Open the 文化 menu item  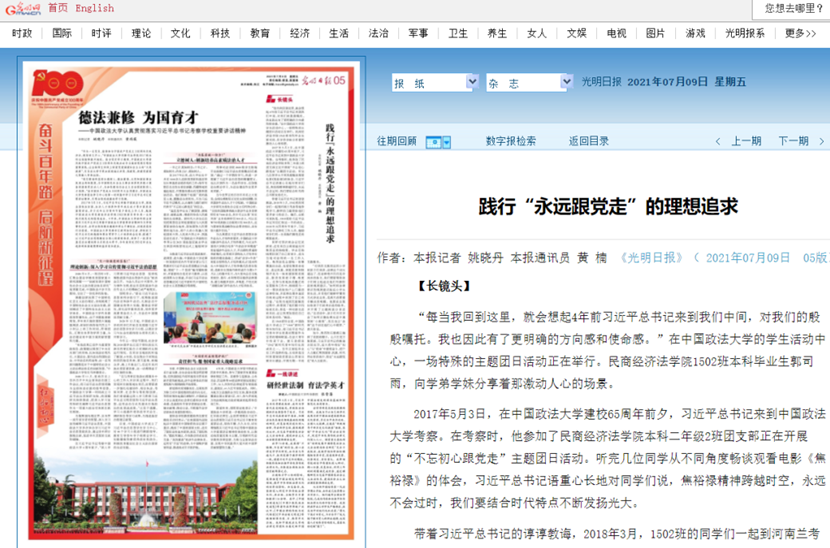180,33
